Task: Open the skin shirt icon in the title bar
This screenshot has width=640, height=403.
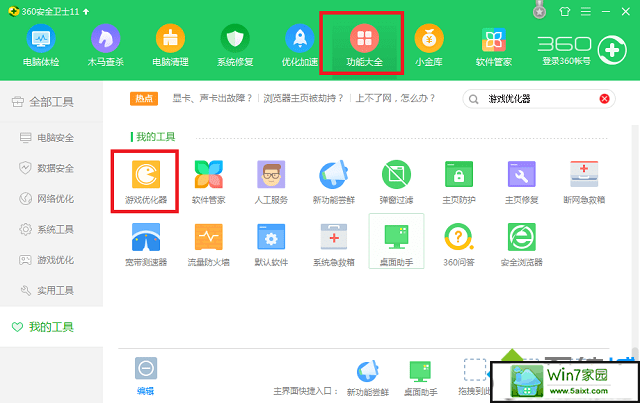Action: [x=565, y=11]
